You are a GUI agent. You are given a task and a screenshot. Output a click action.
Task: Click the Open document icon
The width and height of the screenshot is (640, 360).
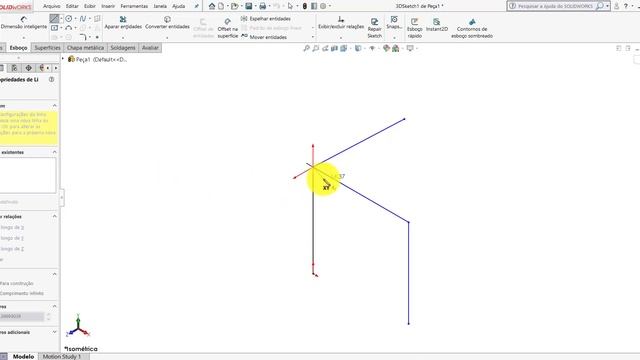click(234, 6)
